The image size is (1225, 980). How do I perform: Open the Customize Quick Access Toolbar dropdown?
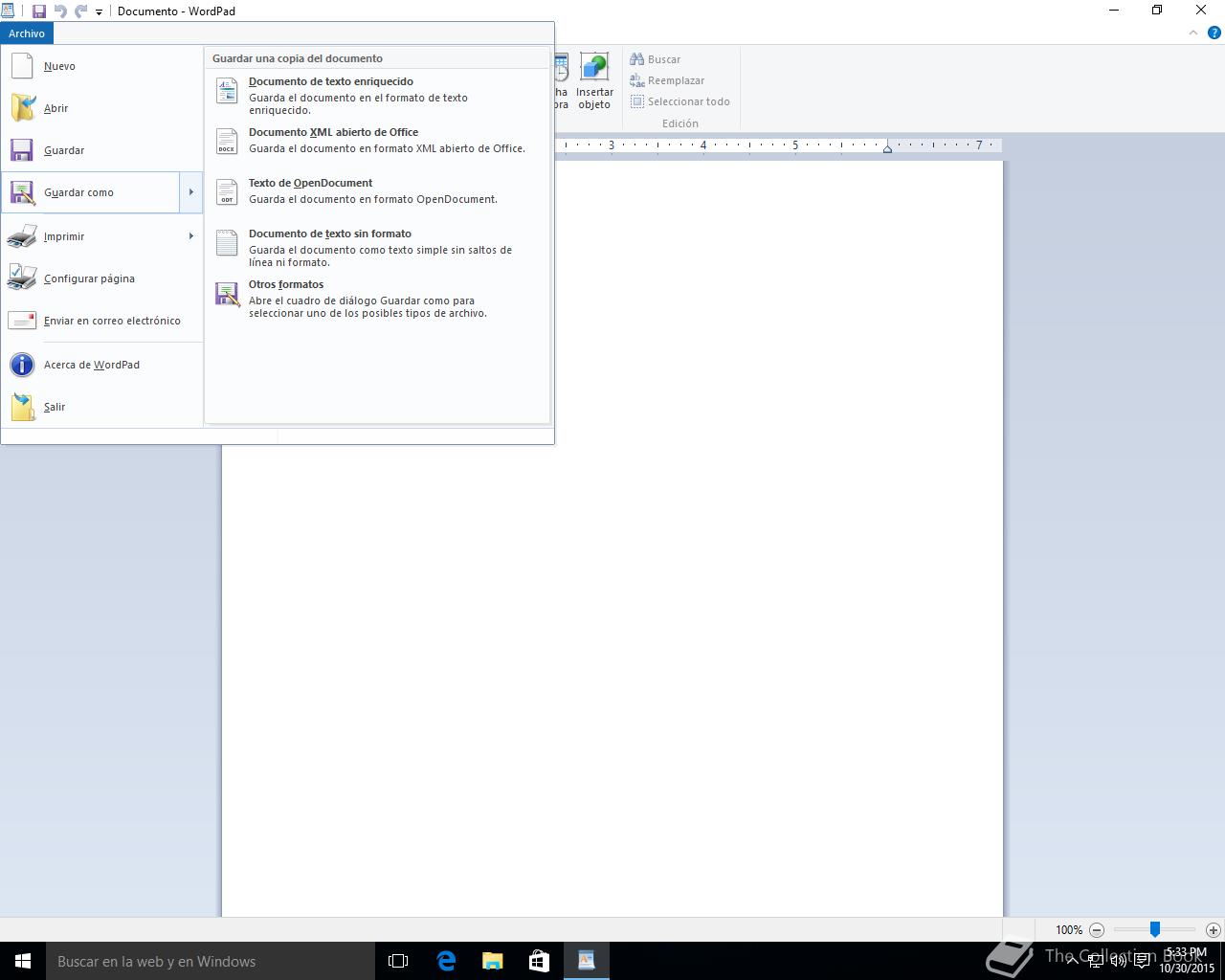(99, 12)
